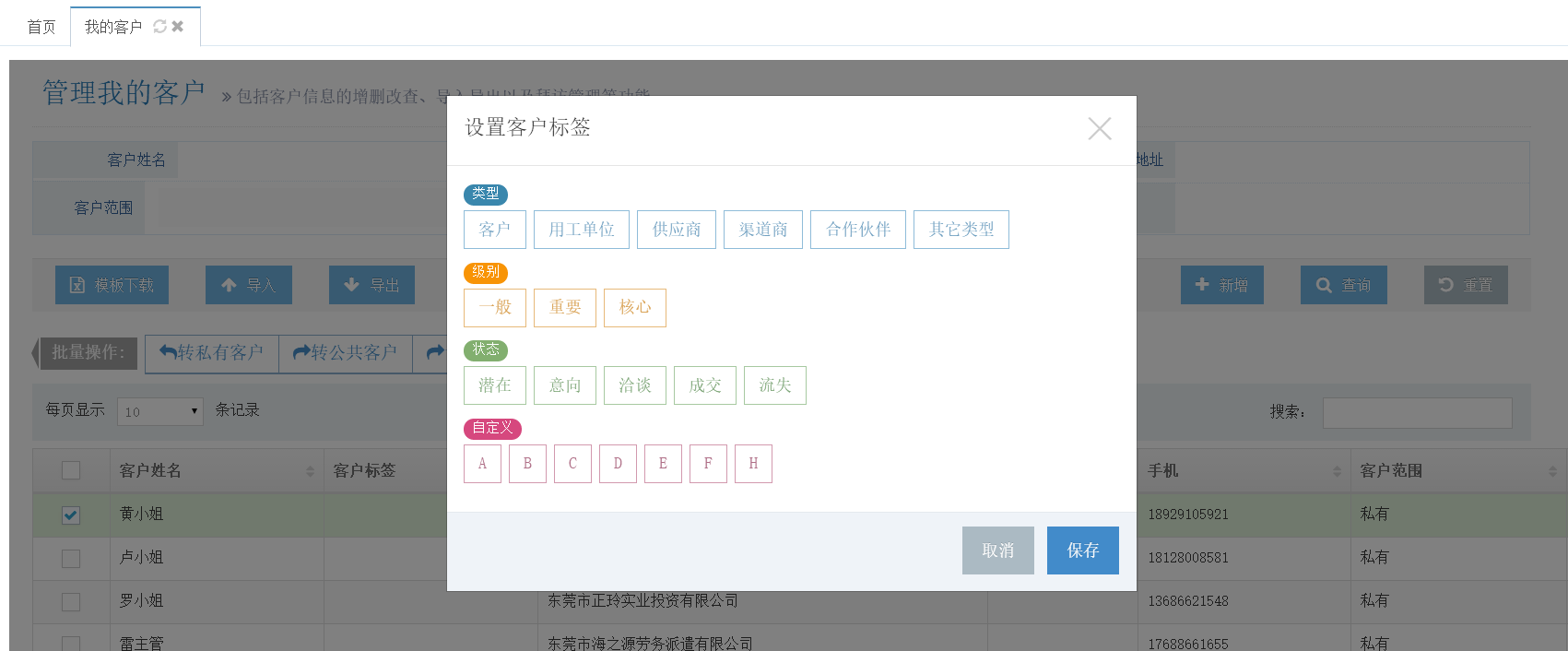This screenshot has width=1568, height=651.
Task: Select the 客户 type tag
Action: click(x=495, y=230)
